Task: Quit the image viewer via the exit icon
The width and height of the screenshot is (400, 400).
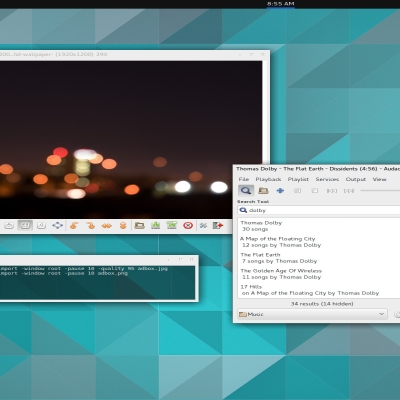Action: click(218, 226)
